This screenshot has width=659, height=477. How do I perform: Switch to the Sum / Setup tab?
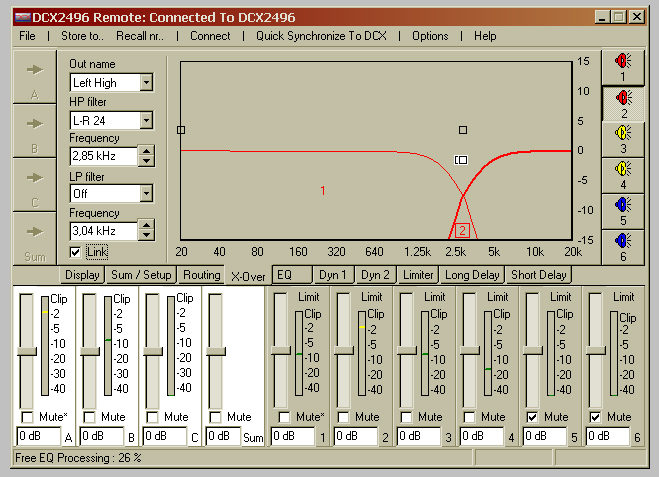[x=141, y=275]
